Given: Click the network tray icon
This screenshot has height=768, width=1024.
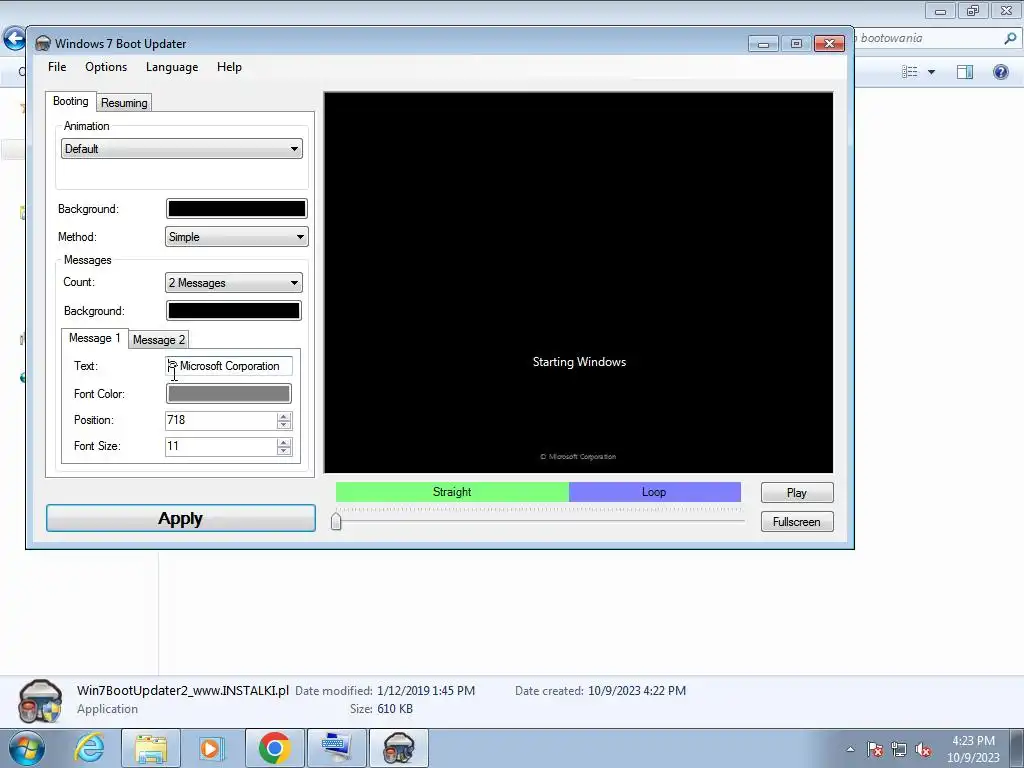Looking at the screenshot, I should [899, 750].
